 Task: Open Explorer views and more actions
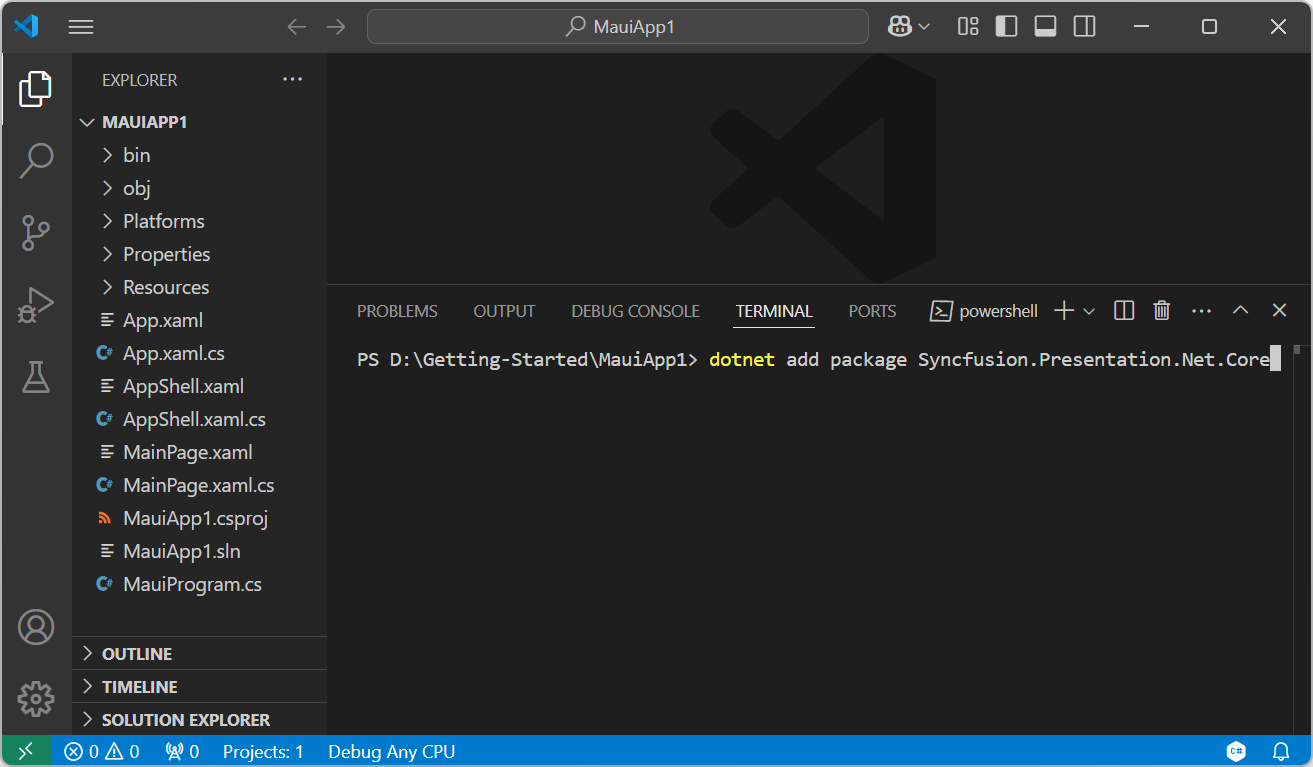tap(292, 80)
